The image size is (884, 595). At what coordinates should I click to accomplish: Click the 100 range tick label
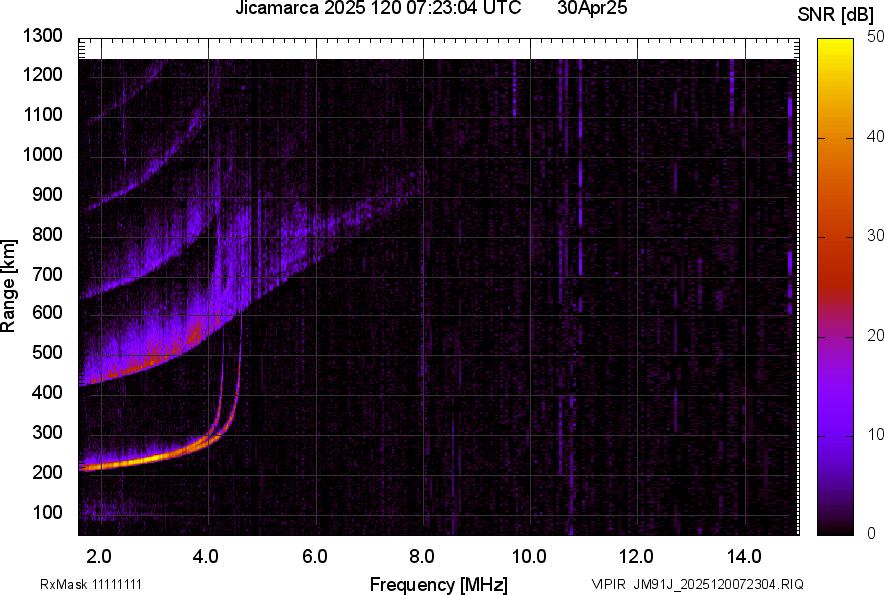[x=47, y=512]
